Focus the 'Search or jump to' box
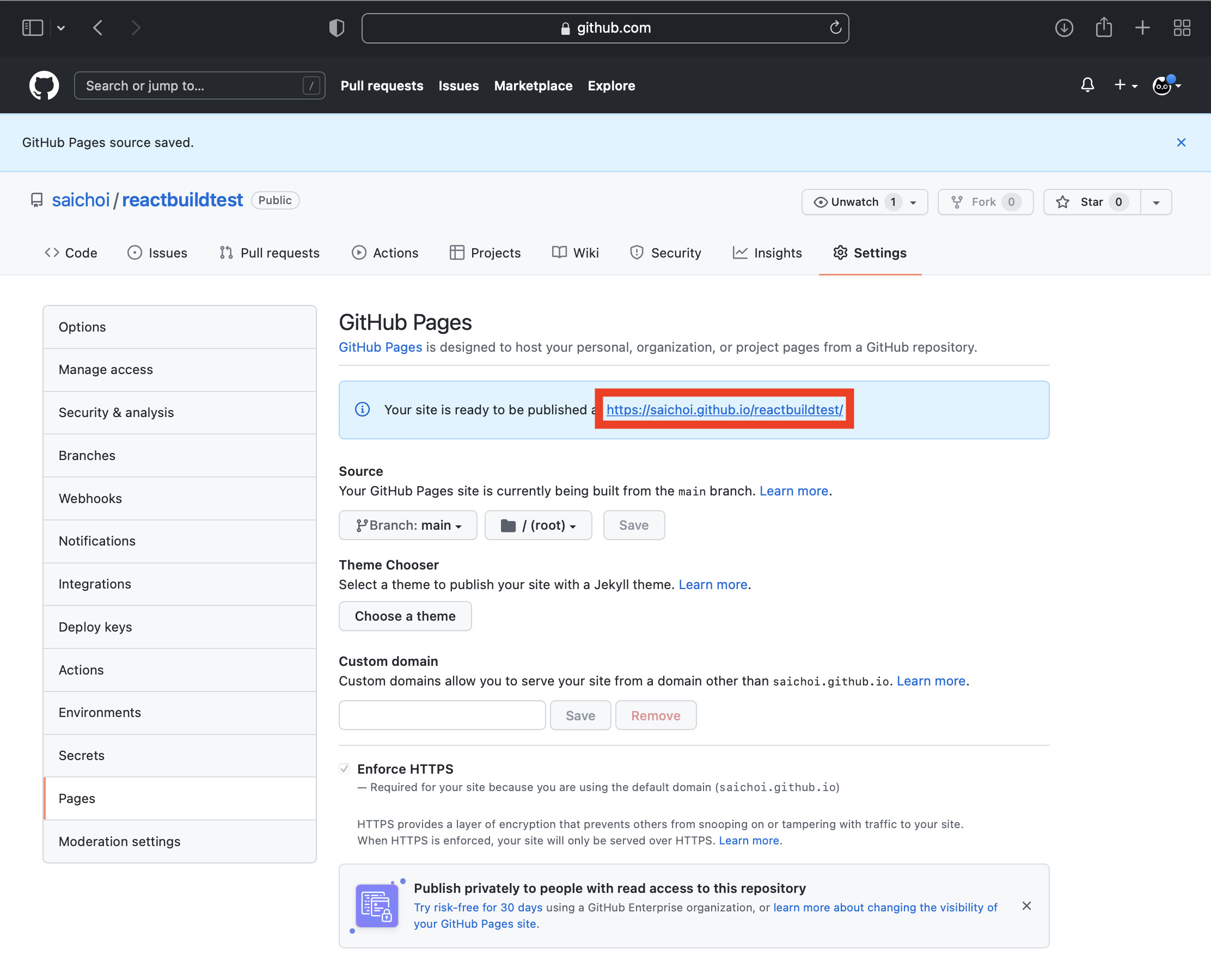This screenshot has width=1211, height=980. [x=199, y=85]
